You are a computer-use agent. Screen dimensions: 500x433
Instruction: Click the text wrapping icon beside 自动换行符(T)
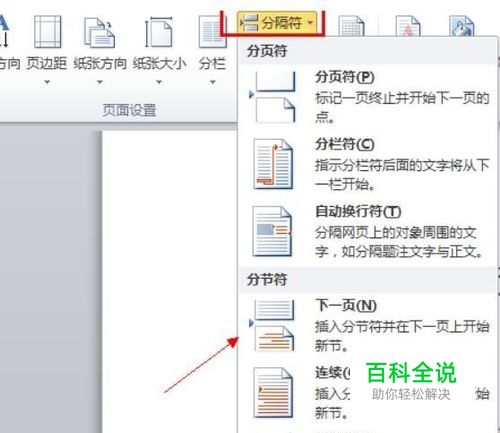272,232
